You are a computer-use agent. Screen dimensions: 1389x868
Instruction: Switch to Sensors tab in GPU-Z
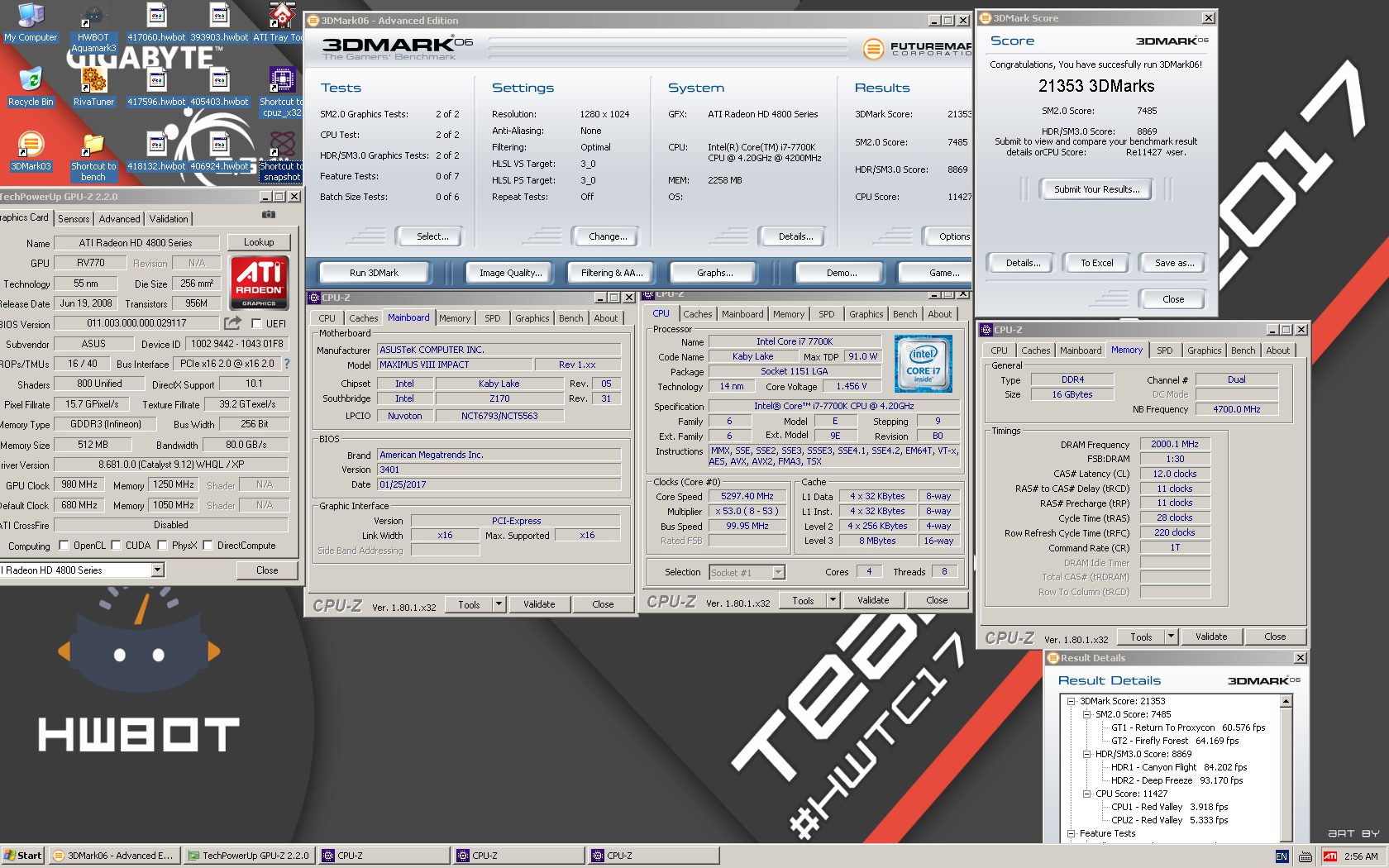pyautogui.click(x=74, y=219)
